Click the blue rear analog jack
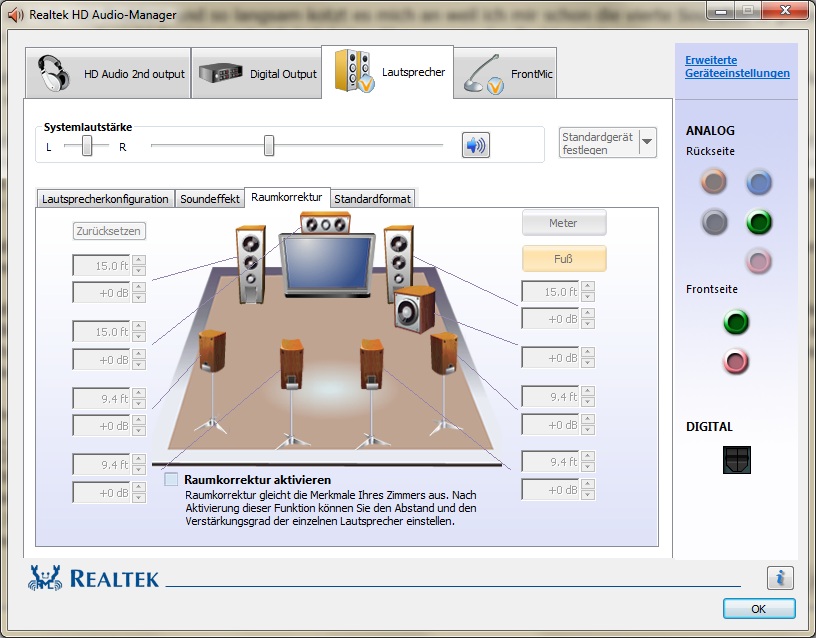Image resolution: width=816 pixels, height=638 pixels. tap(759, 182)
